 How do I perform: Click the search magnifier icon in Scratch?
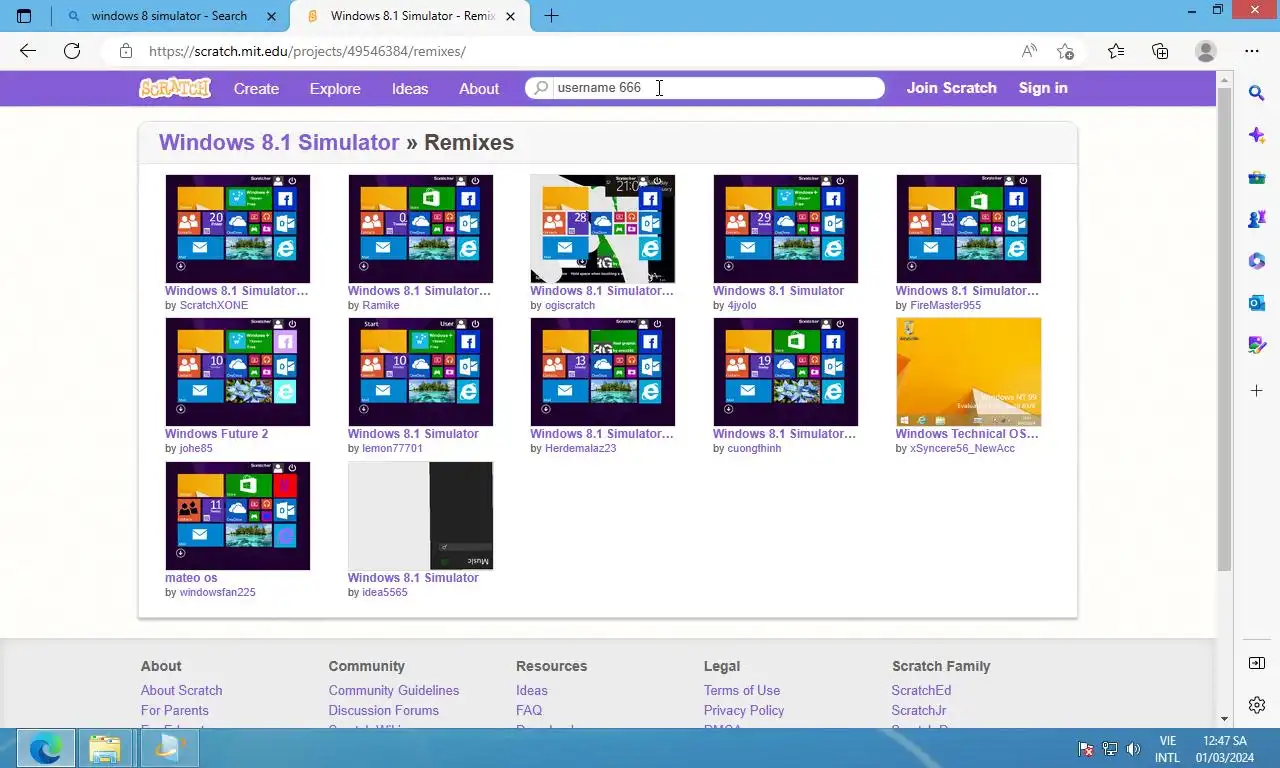541,88
